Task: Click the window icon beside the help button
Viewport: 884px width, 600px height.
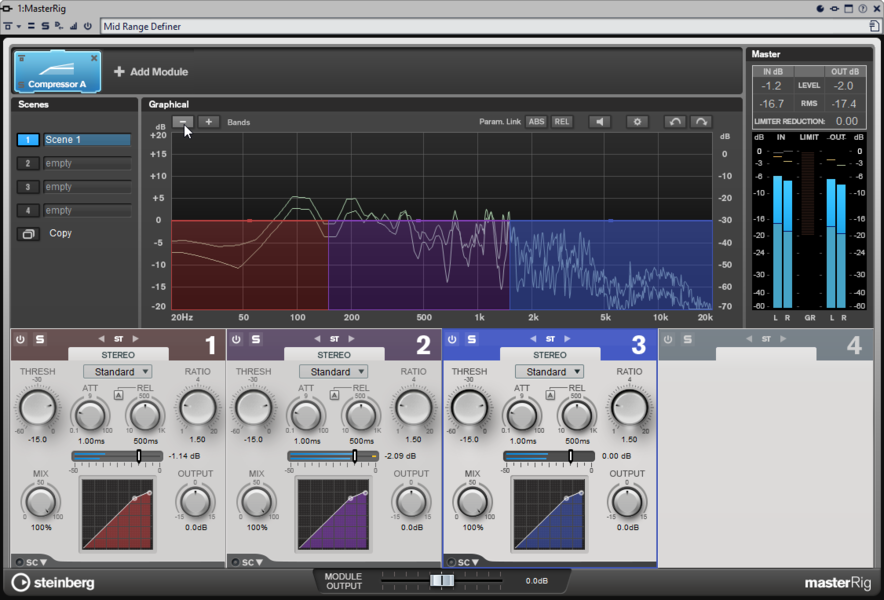Action: click(848, 8)
